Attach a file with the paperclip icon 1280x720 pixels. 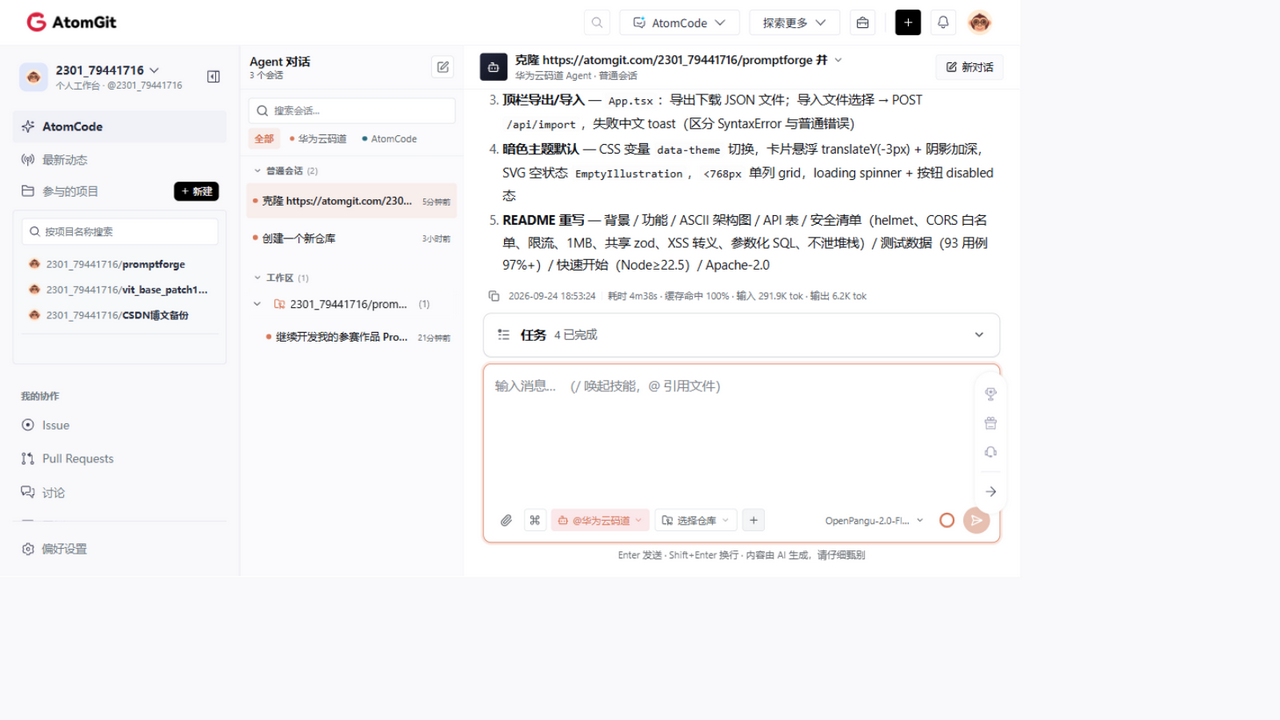[507, 520]
